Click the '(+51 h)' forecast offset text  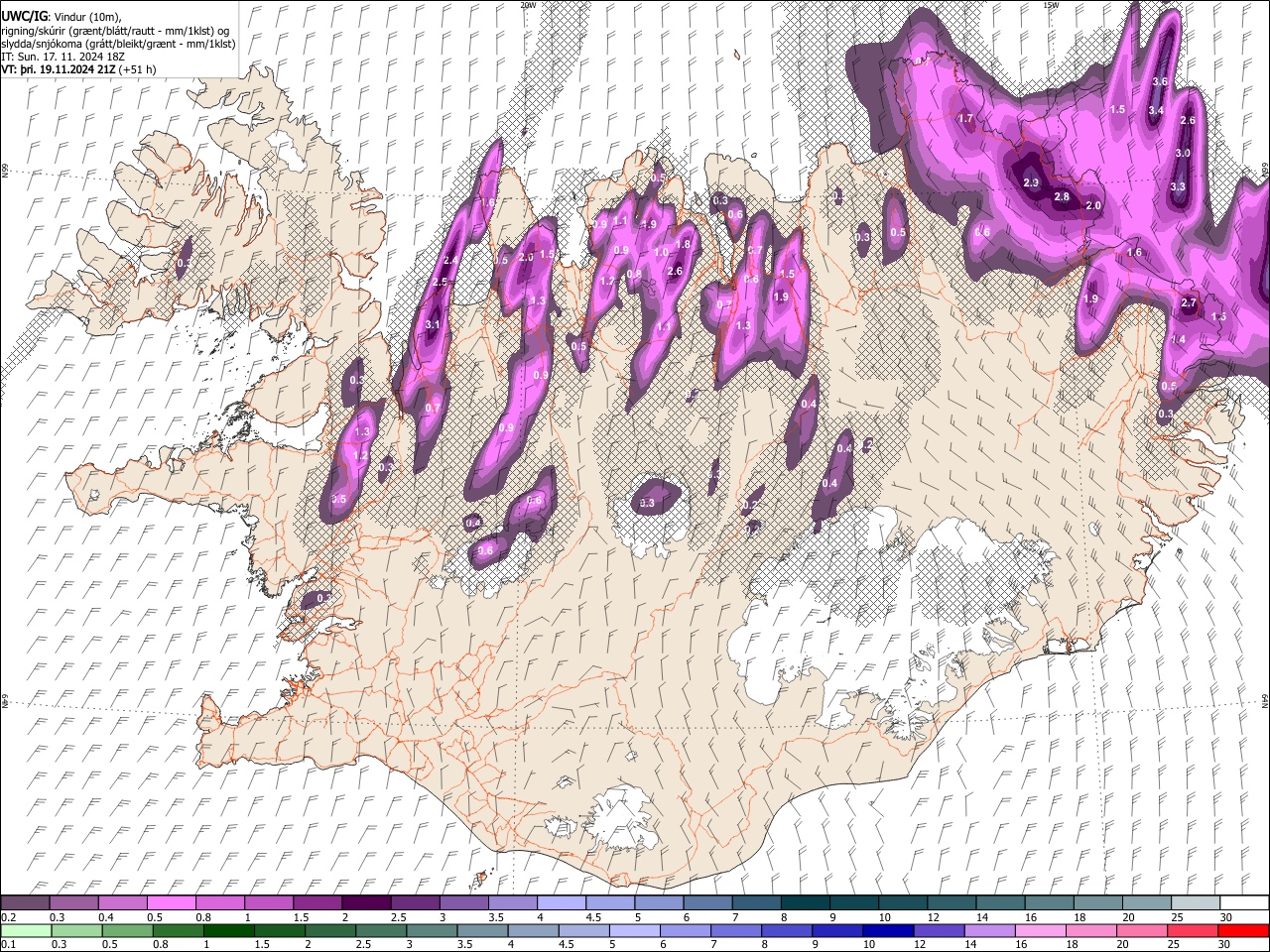click(137, 70)
